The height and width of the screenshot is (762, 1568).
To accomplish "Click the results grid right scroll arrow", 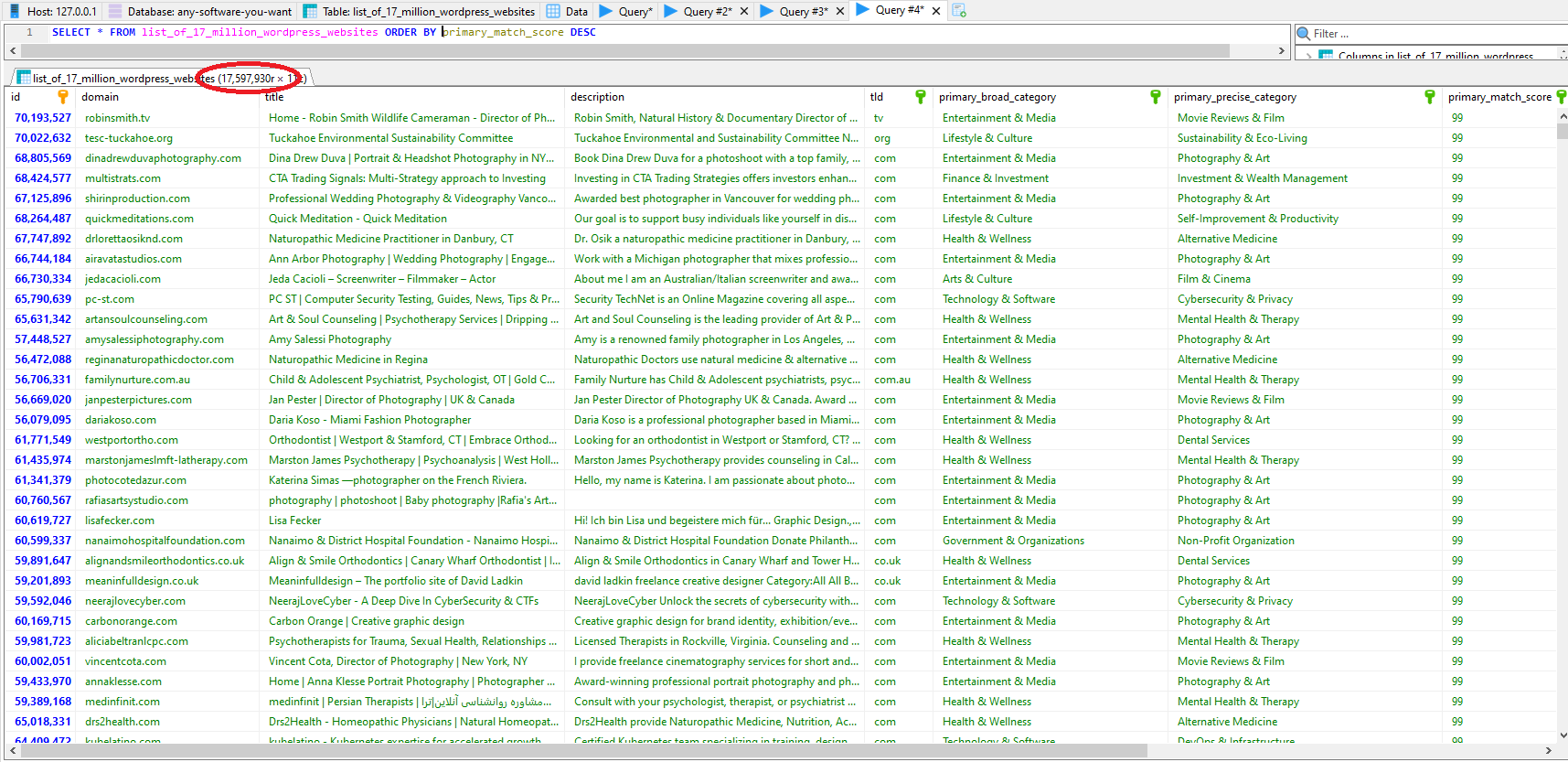I will coord(1548,750).
